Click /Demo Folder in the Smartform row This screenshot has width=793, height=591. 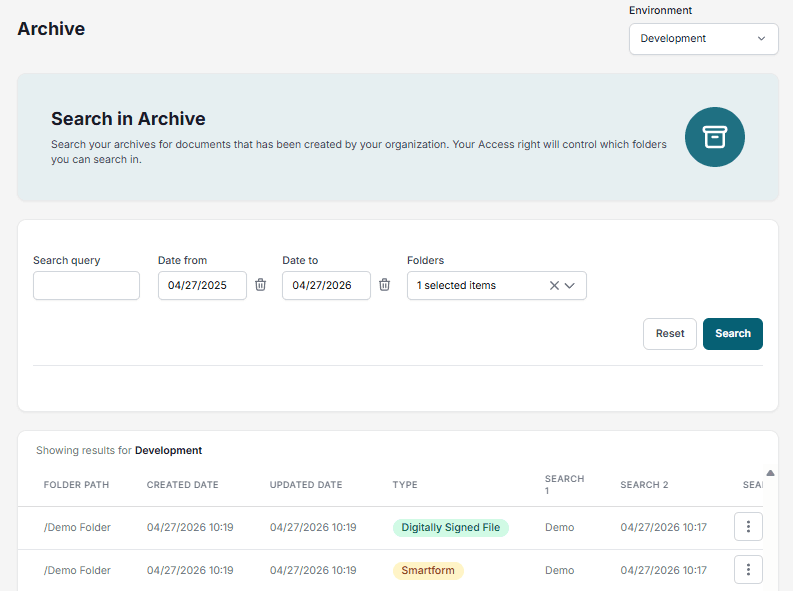pos(77,570)
